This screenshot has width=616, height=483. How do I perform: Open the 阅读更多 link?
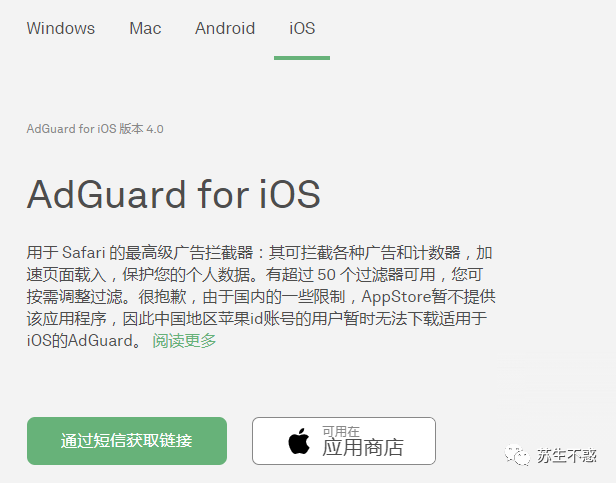184,340
